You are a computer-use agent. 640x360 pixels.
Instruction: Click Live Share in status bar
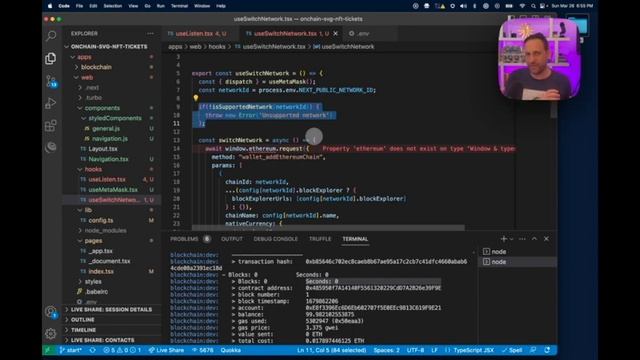point(166,350)
